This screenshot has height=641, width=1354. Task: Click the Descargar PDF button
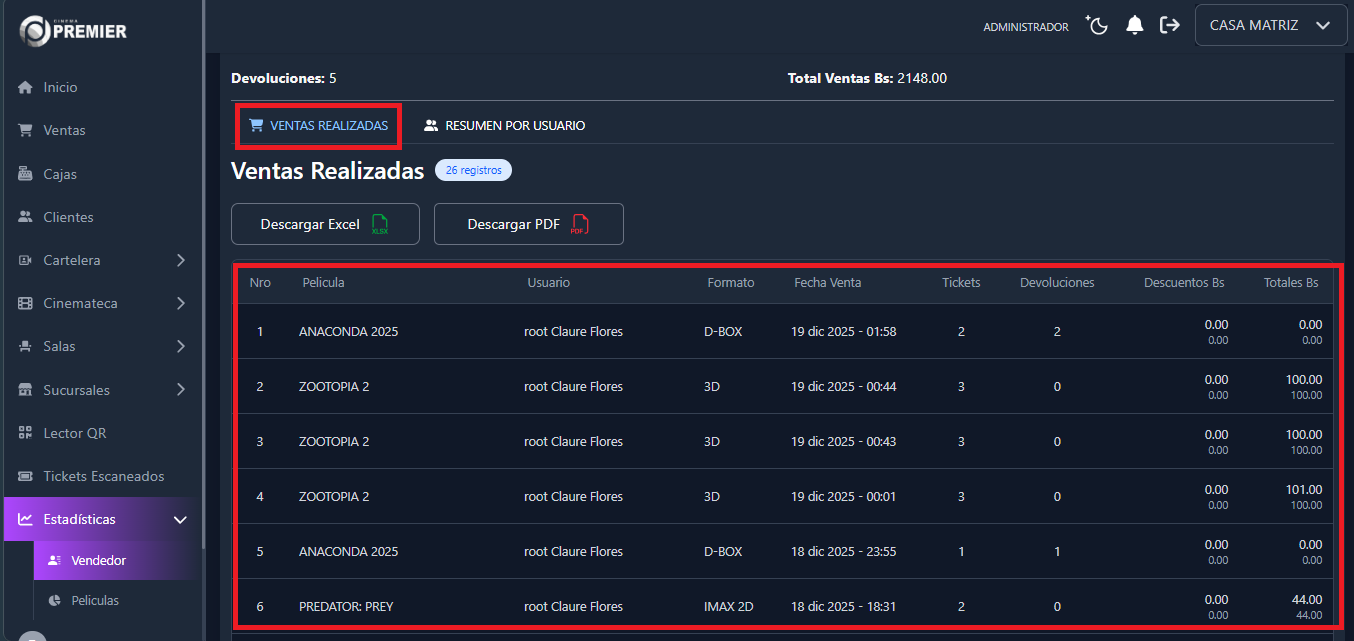click(x=528, y=224)
